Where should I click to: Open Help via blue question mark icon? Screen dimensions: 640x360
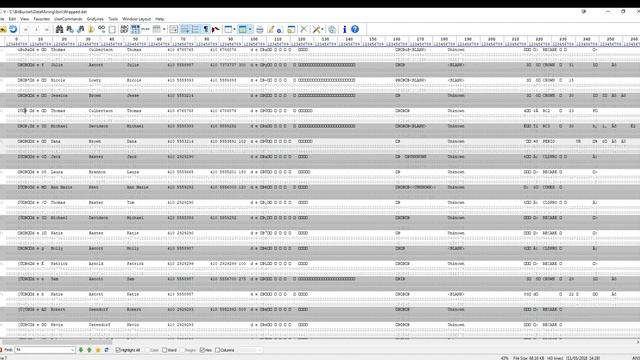355,29
